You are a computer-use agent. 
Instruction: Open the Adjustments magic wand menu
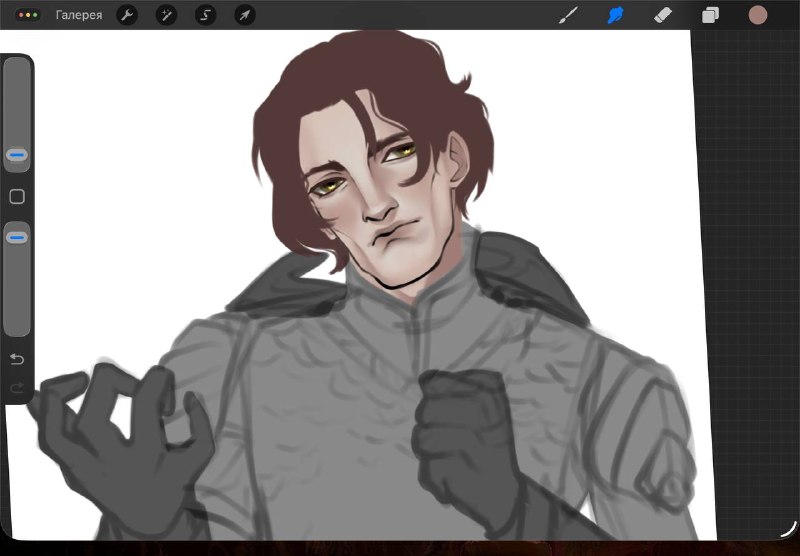166,15
